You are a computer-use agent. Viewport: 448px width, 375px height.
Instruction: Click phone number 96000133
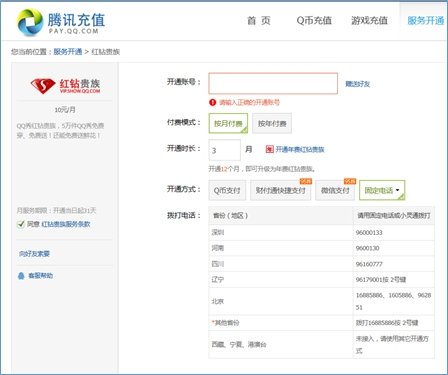(369, 232)
